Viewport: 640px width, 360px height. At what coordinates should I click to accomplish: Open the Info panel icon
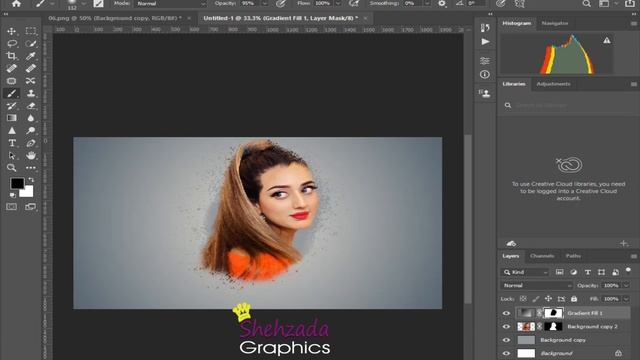coord(485,74)
